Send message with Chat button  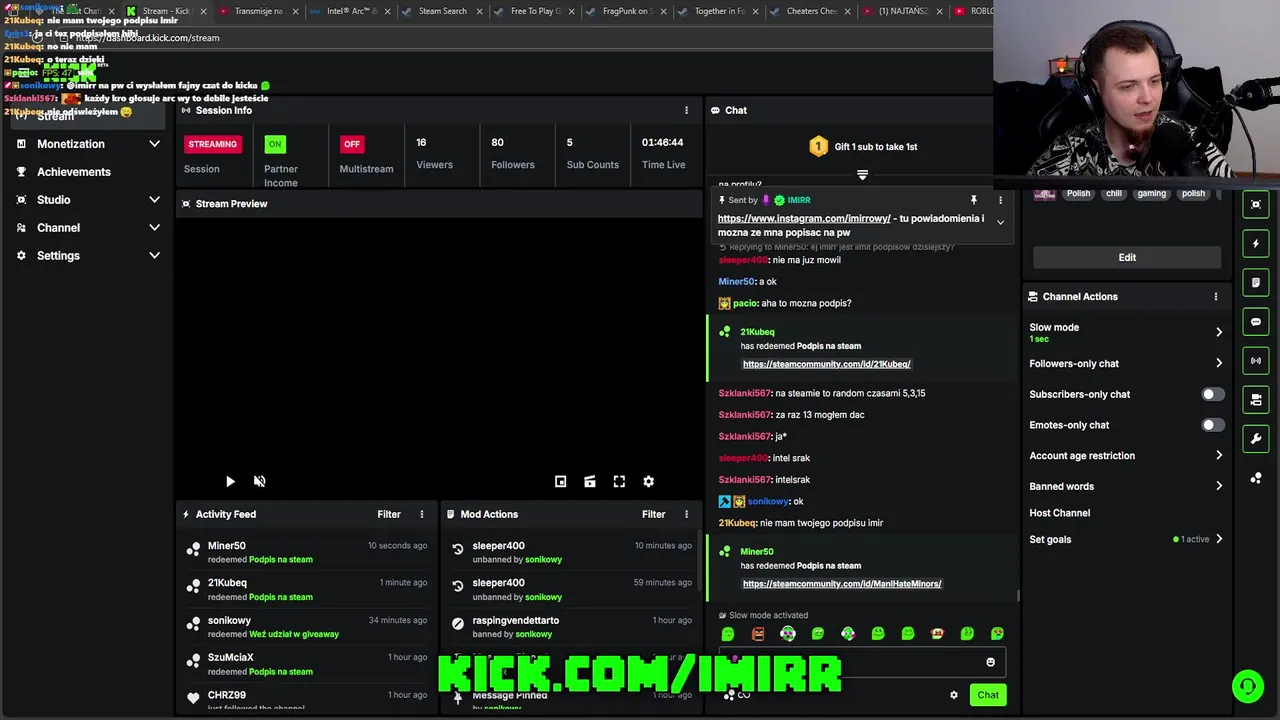coord(988,695)
